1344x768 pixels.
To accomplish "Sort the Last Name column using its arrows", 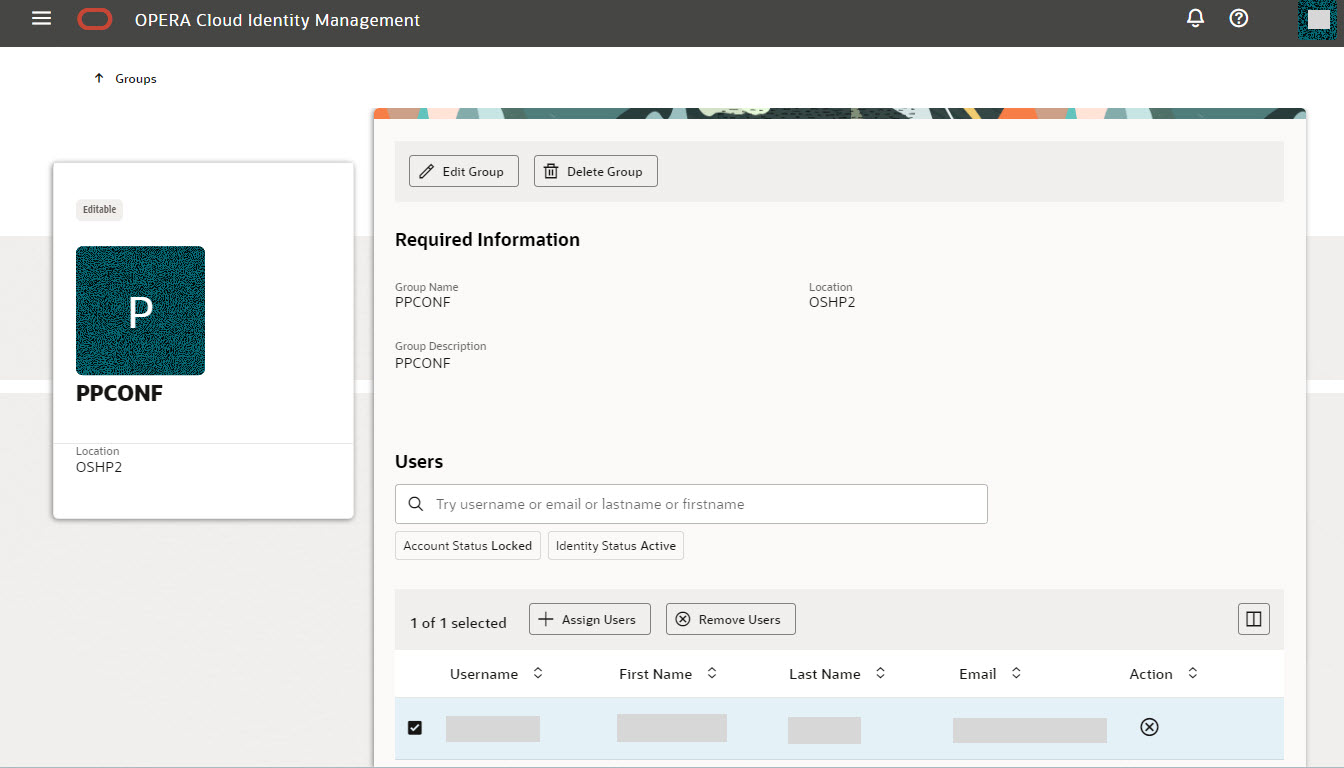I will [x=879, y=673].
